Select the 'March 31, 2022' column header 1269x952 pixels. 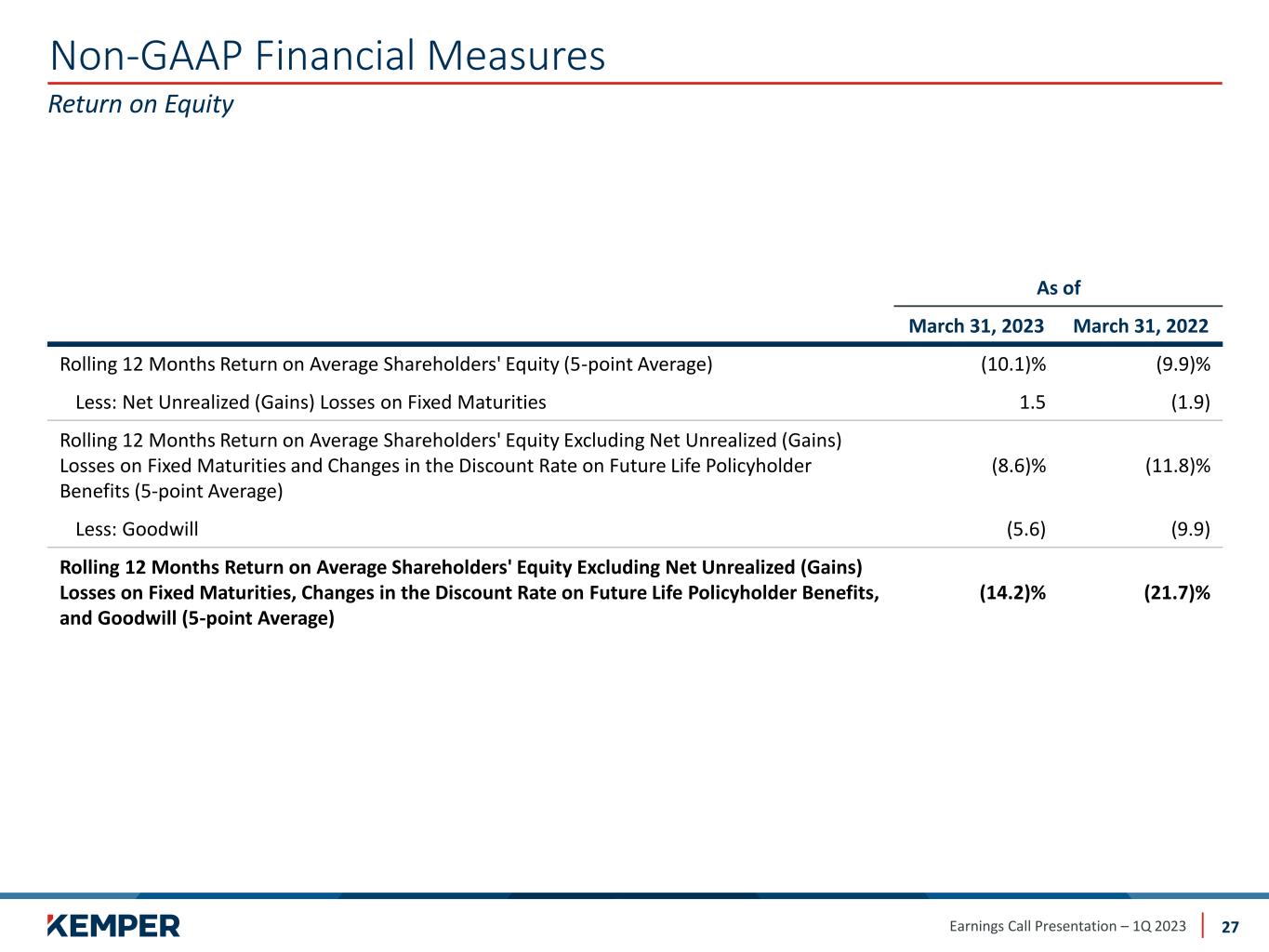coord(1140,326)
